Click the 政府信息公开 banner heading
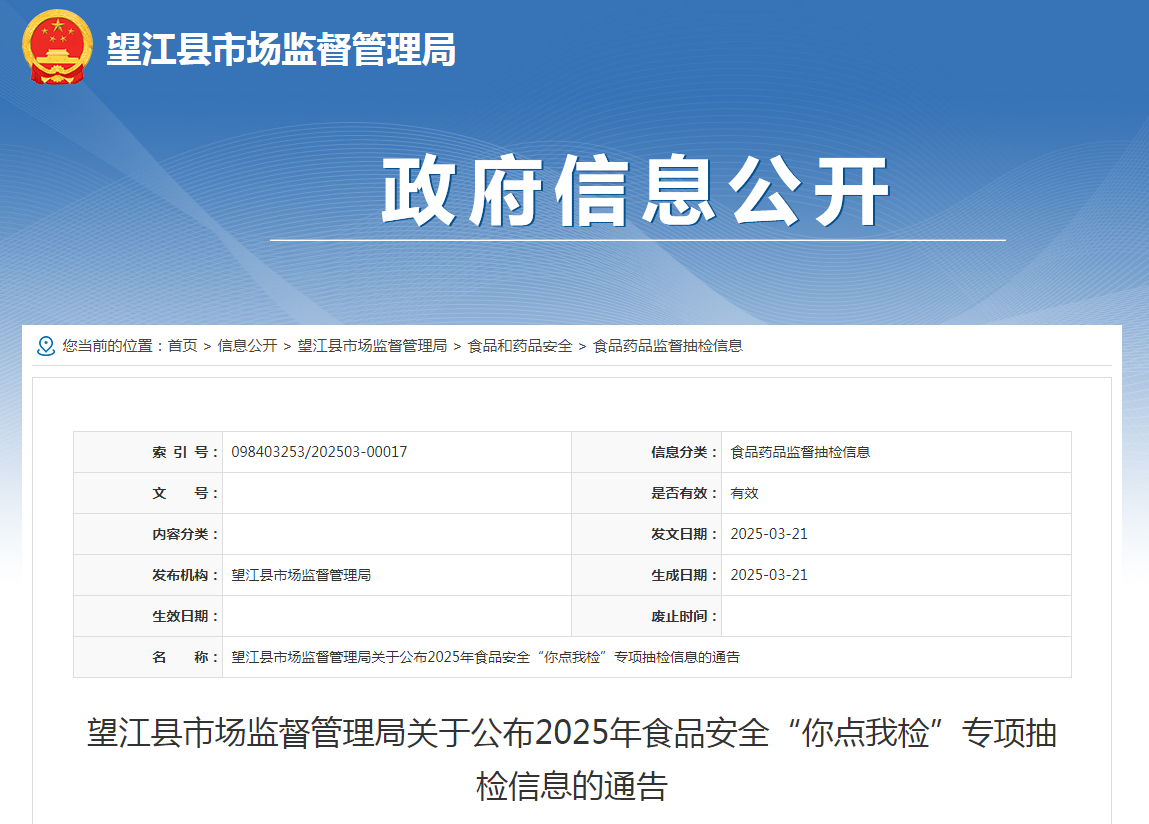The height and width of the screenshot is (824, 1149). [x=636, y=191]
